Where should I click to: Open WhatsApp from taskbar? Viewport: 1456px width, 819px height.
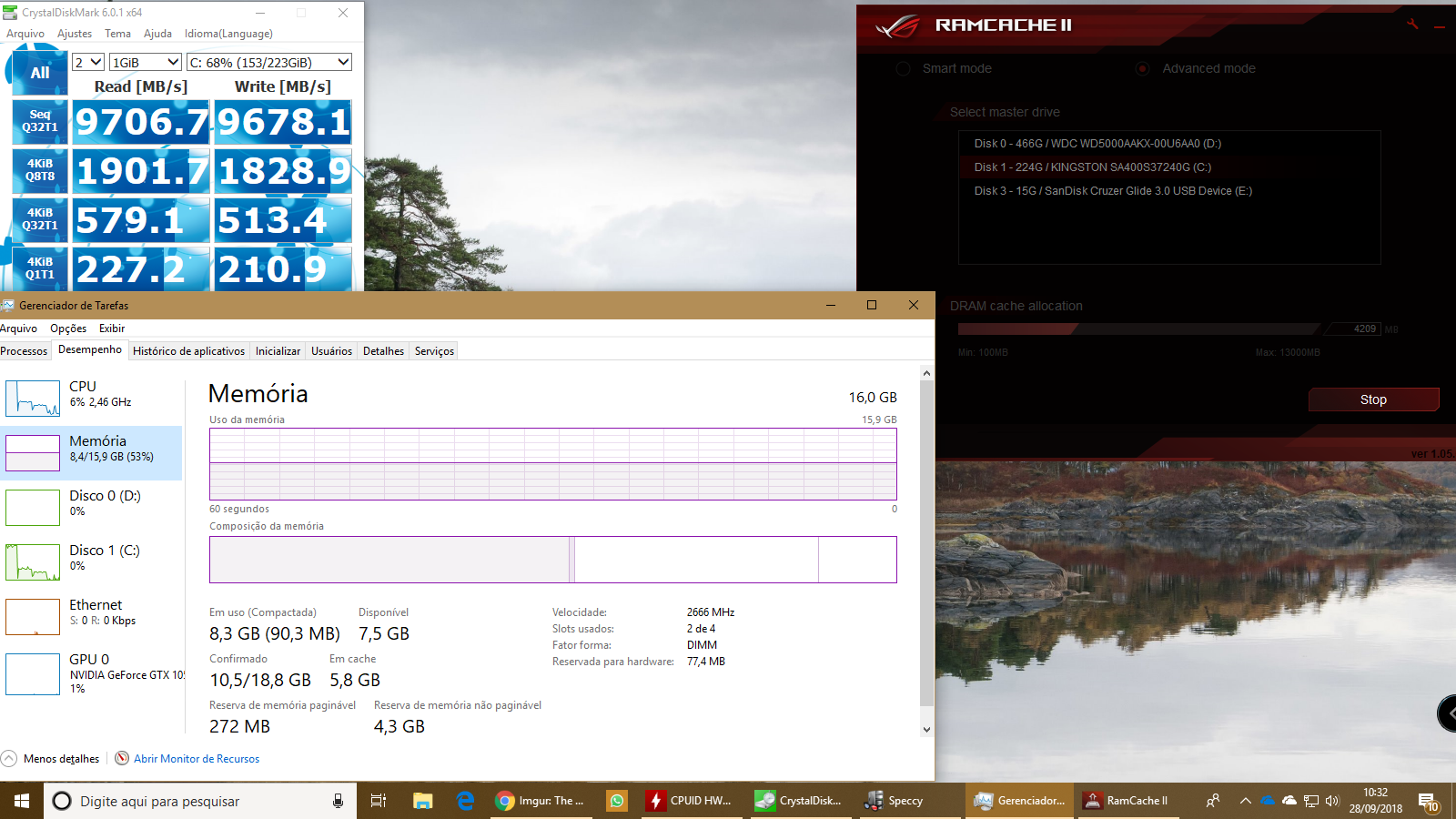617,801
